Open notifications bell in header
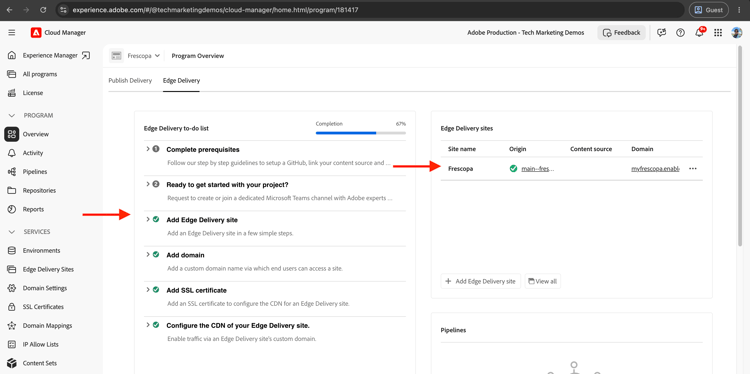 [699, 33]
